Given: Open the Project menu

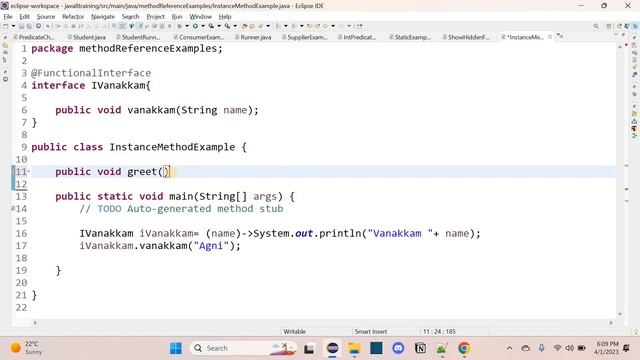Looking at the screenshot, I should pyautogui.click(x=156, y=17).
